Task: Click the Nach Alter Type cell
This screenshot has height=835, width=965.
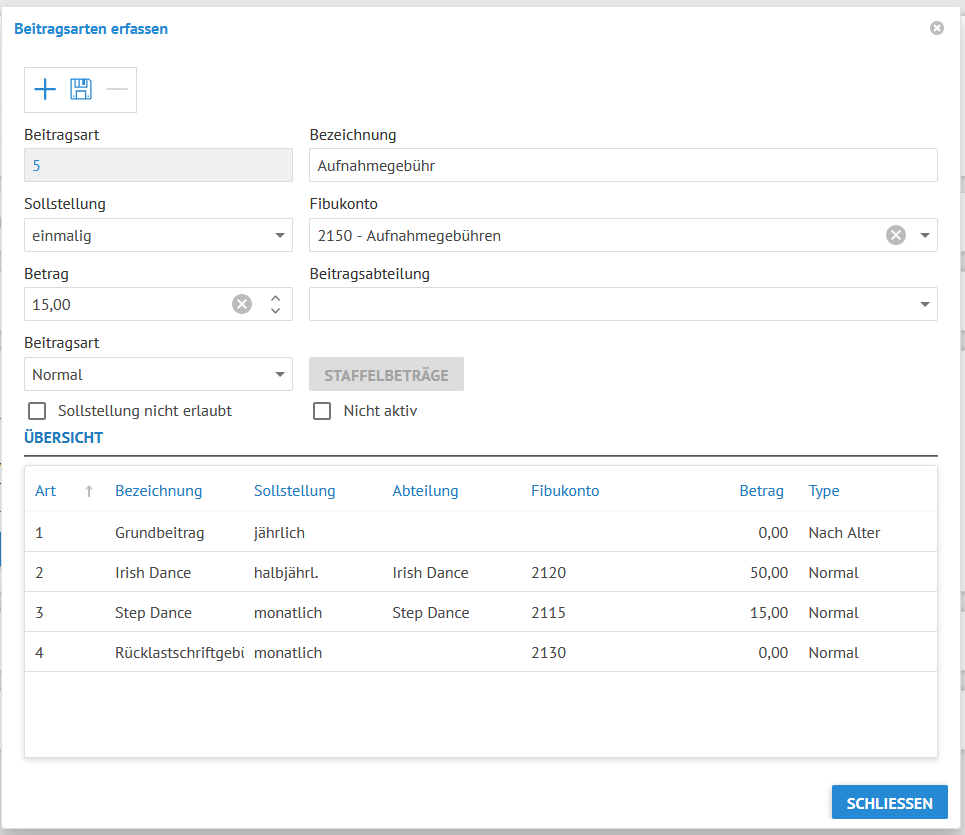Action: pos(844,533)
